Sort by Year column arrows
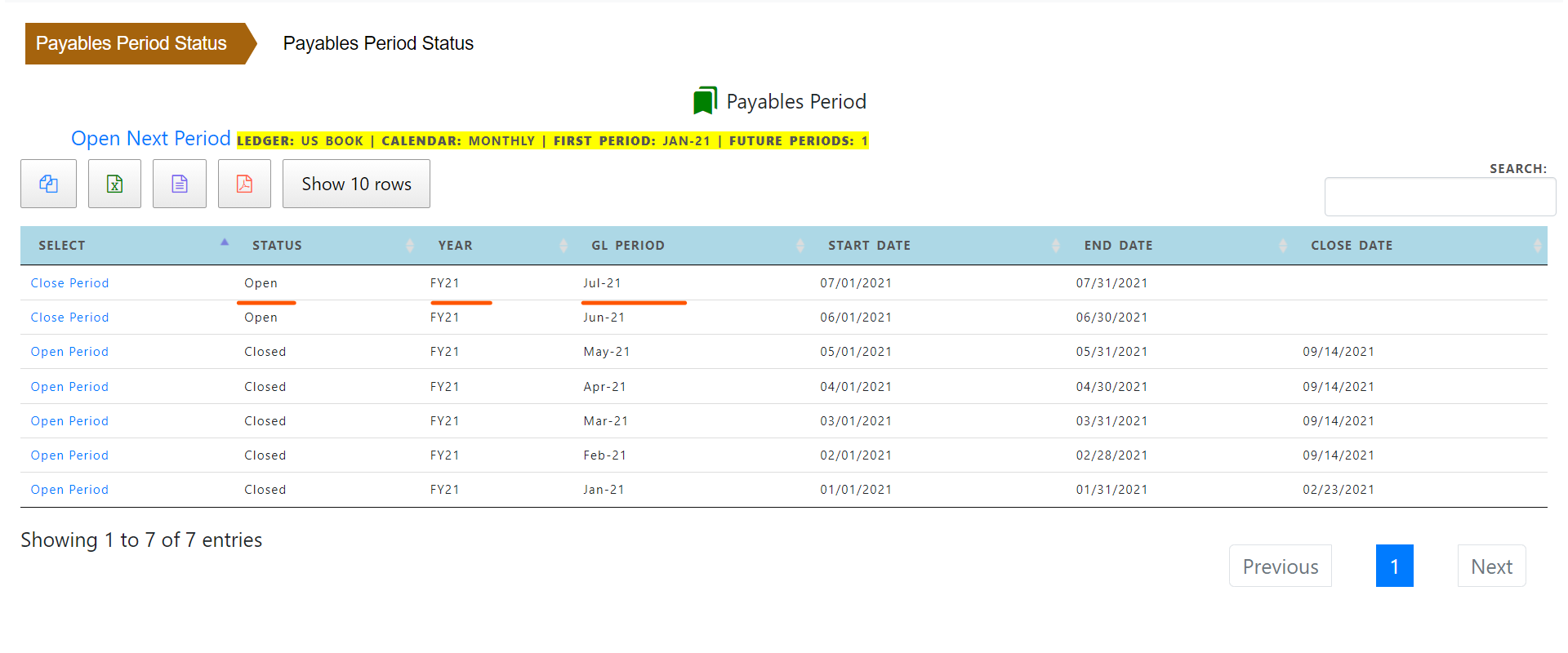Image resolution: width=1568 pixels, height=653 pixels. tap(563, 245)
